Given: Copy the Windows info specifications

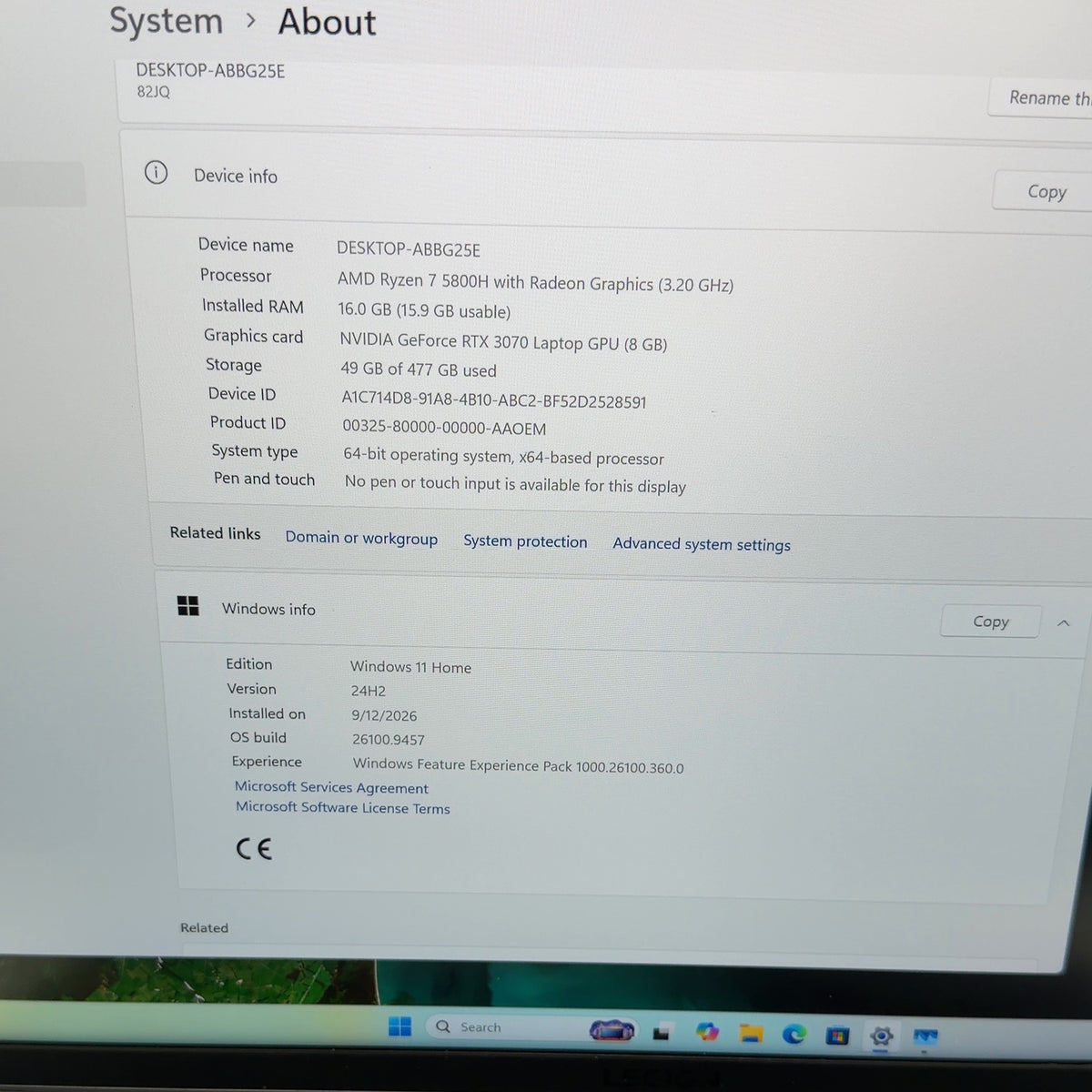Looking at the screenshot, I should click(990, 622).
